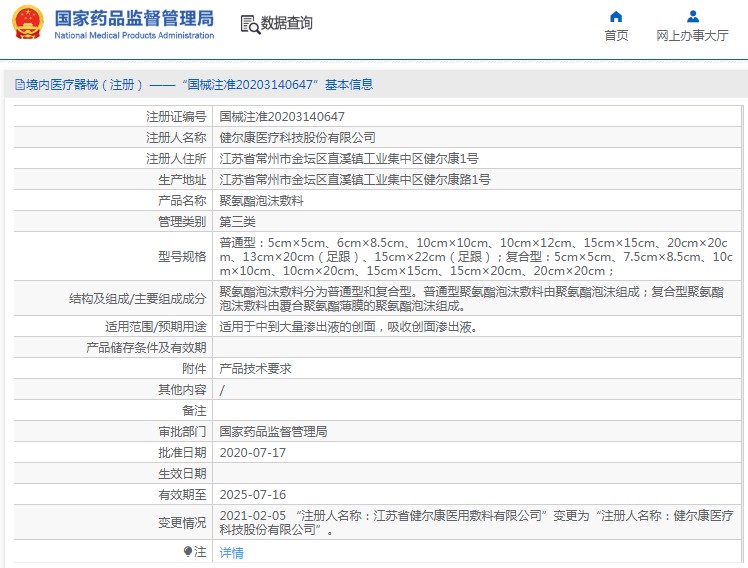748x568 pixels.
Task: Click the national emblem logo
Action: (28, 22)
